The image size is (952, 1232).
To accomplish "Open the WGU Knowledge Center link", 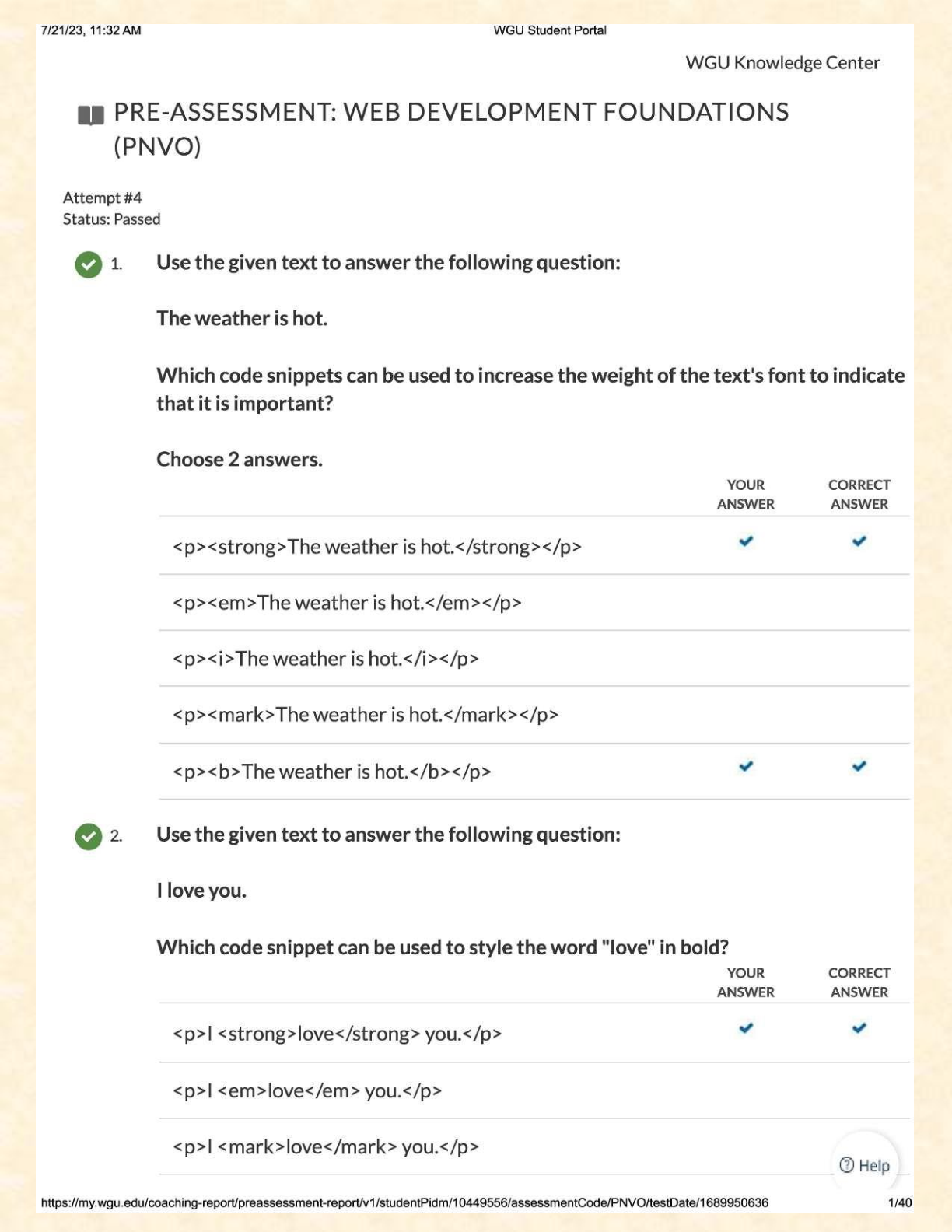I will click(x=782, y=63).
